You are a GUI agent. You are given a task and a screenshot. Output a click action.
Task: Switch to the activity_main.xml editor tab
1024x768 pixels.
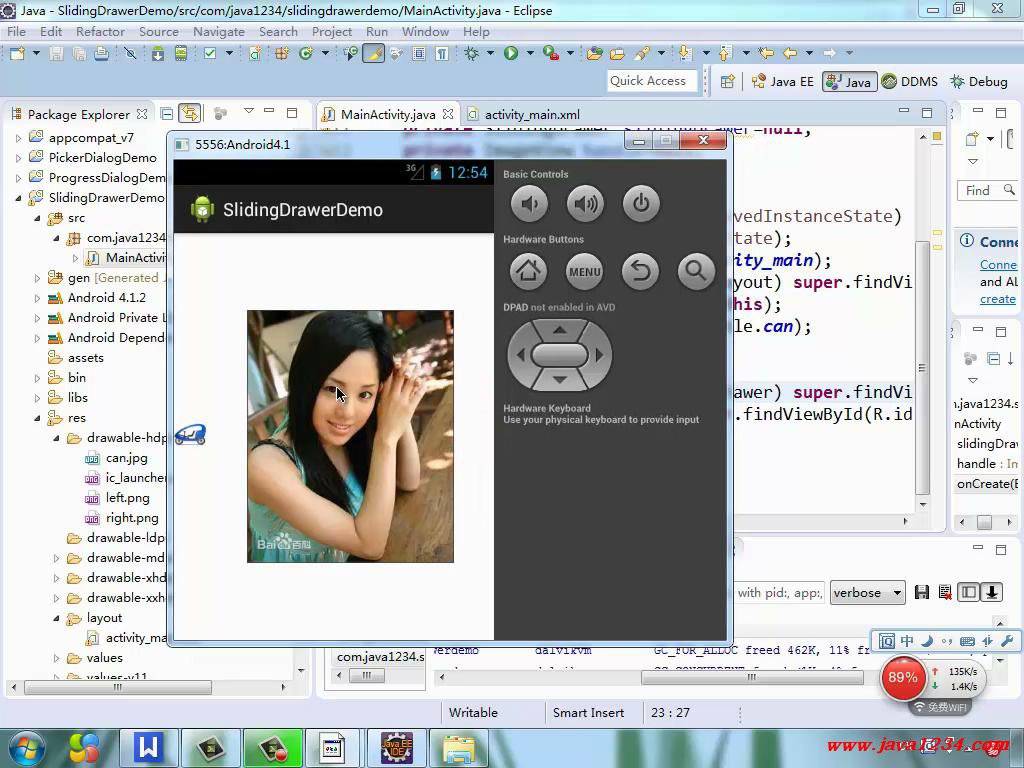point(532,114)
